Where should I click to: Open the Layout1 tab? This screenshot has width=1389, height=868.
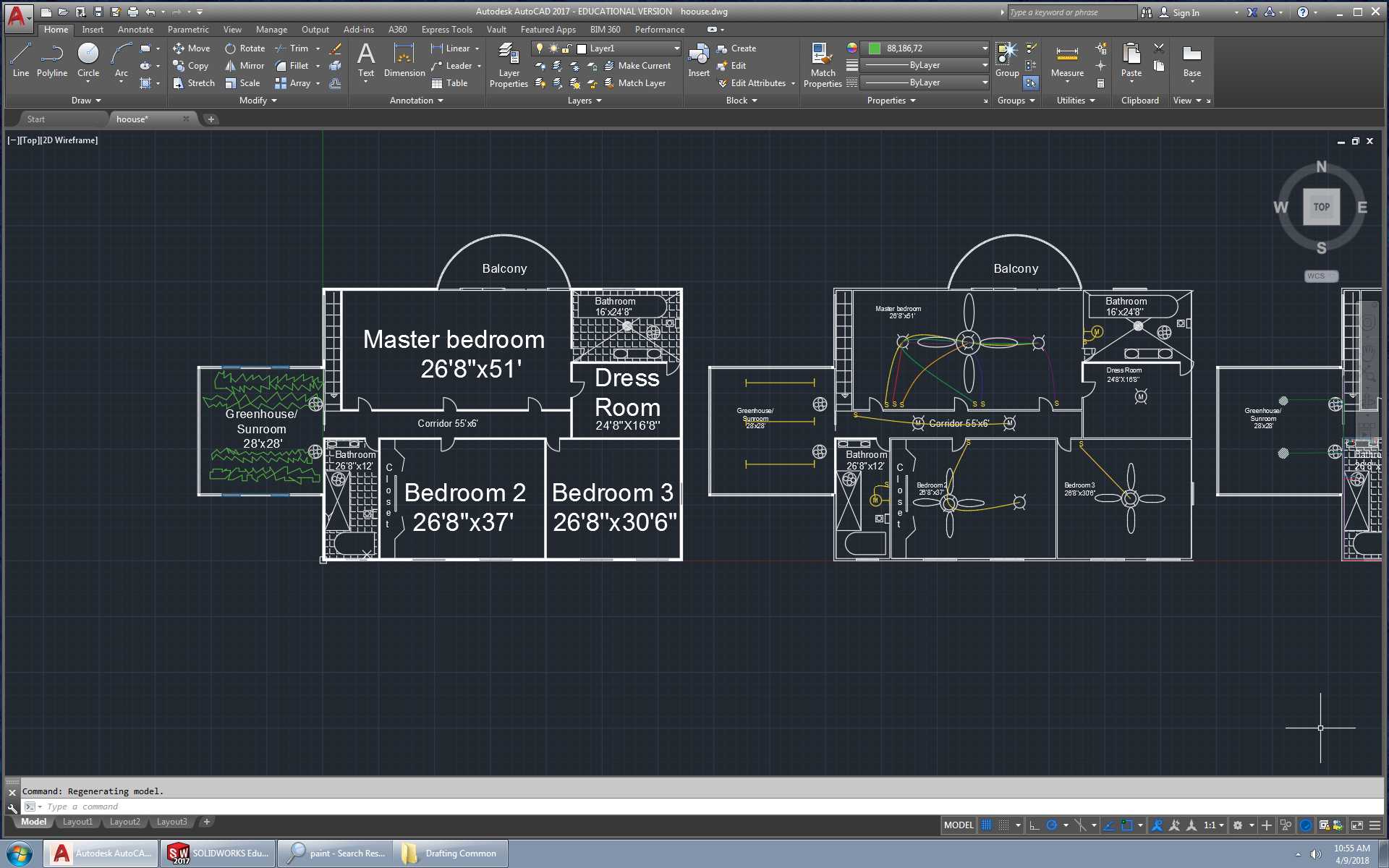click(x=77, y=822)
